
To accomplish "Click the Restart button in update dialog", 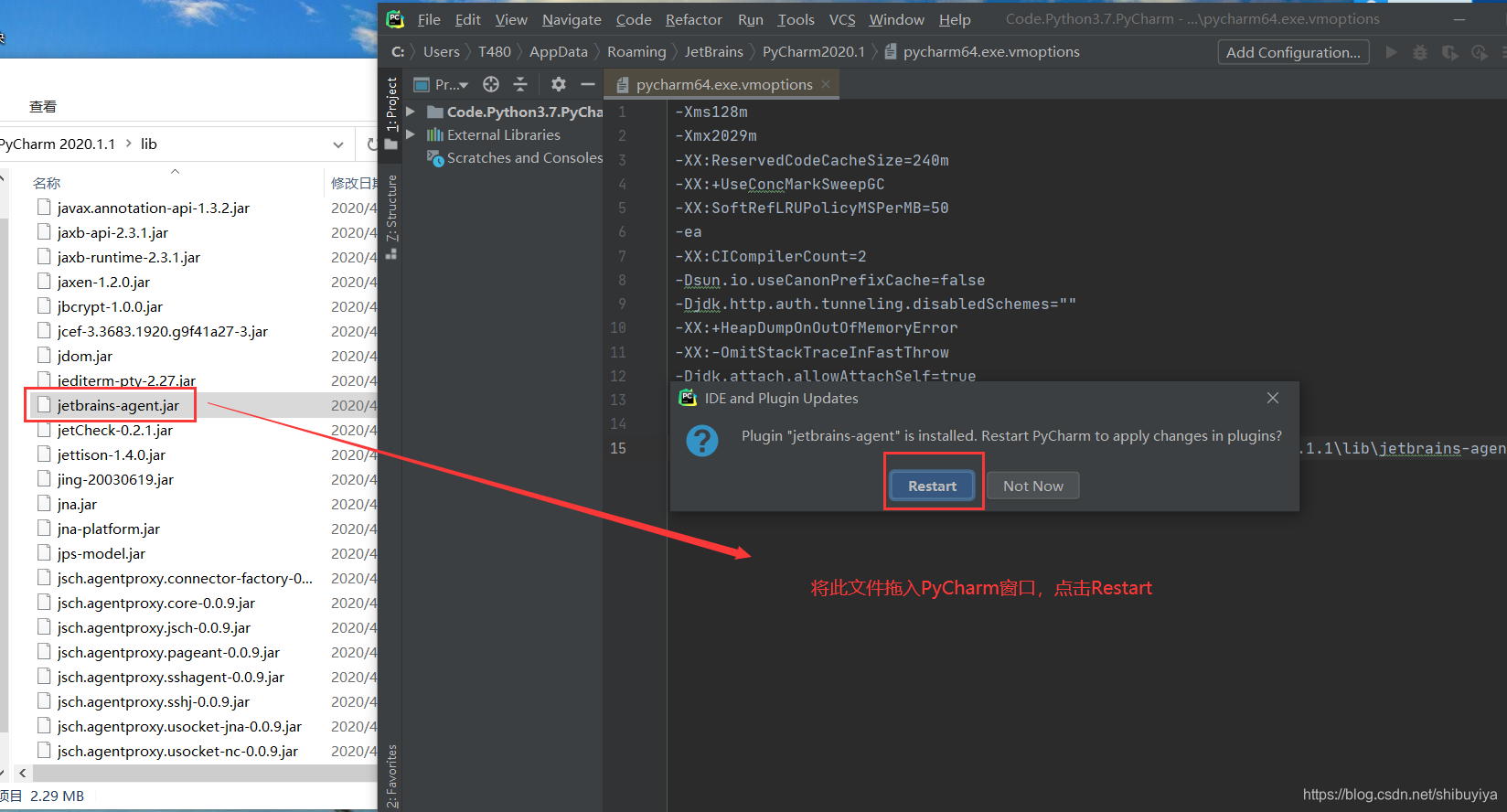I will point(932,486).
